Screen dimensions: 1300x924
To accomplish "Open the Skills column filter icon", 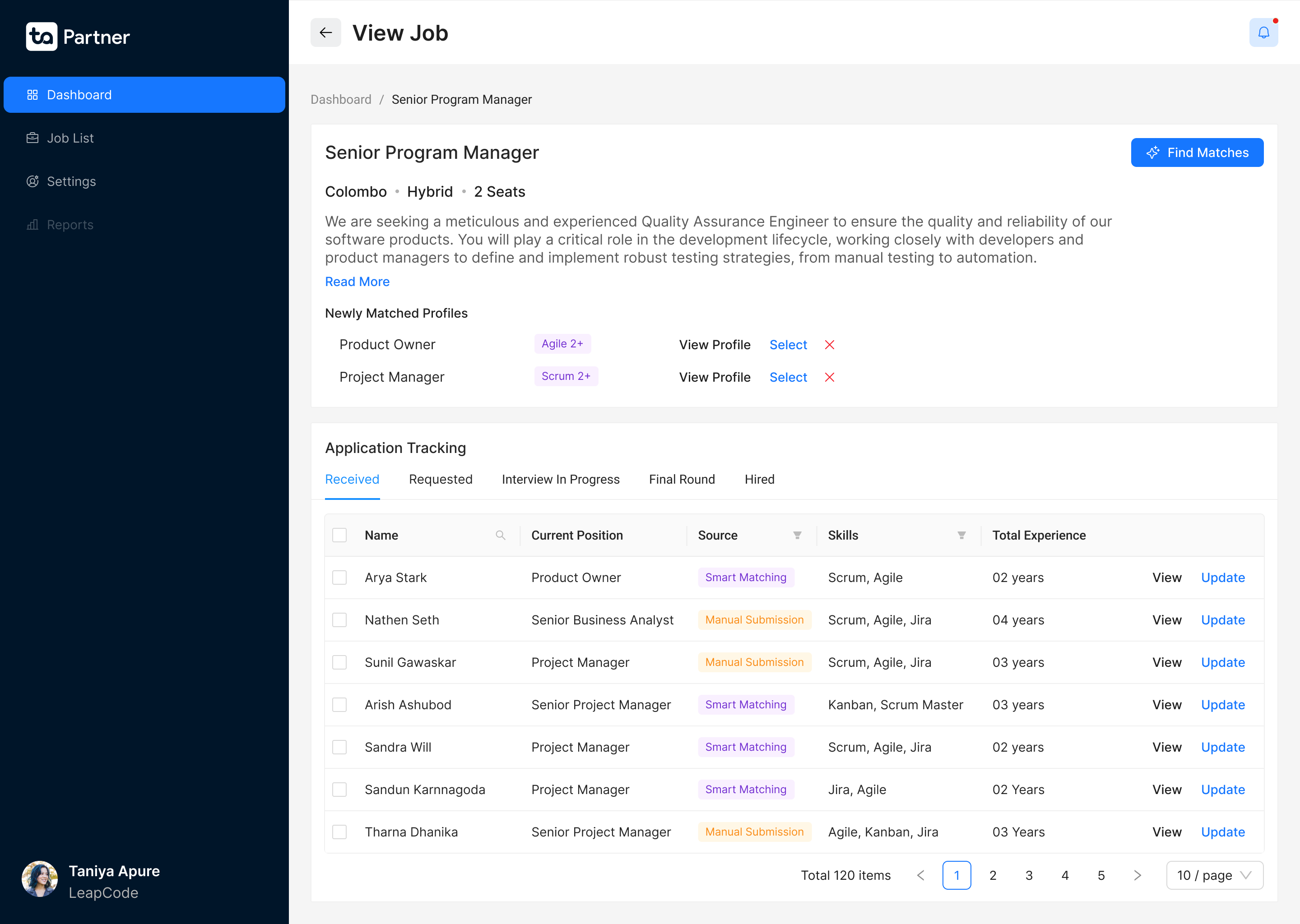I will (x=961, y=535).
